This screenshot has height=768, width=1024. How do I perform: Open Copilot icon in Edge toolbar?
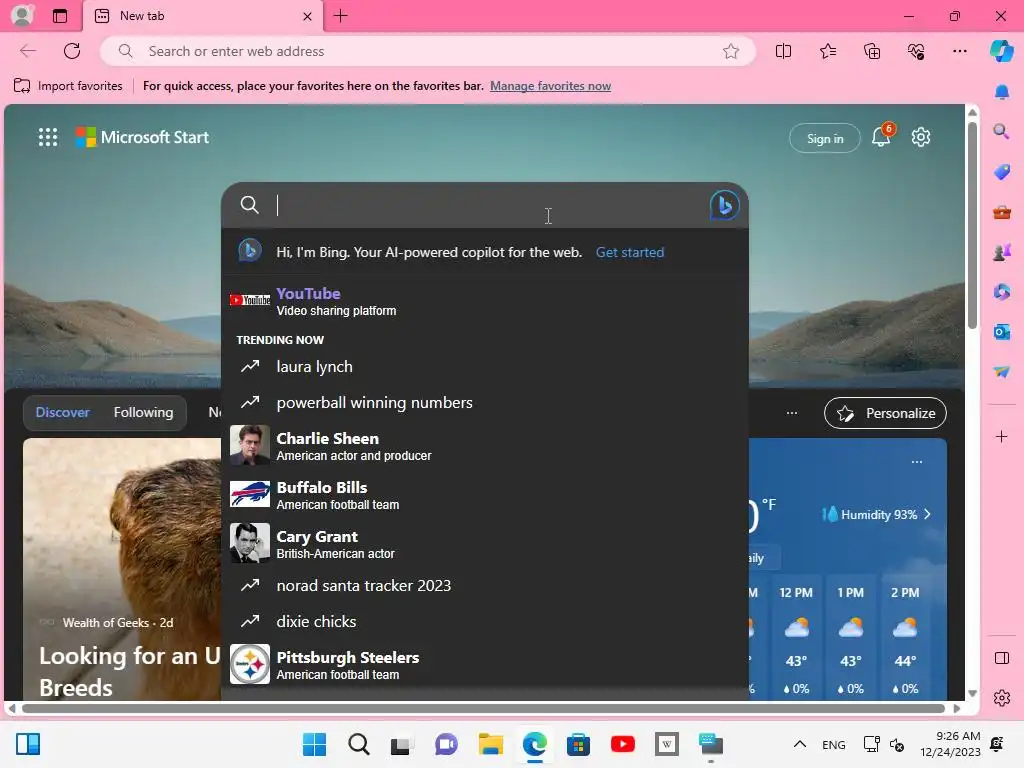(1001, 51)
